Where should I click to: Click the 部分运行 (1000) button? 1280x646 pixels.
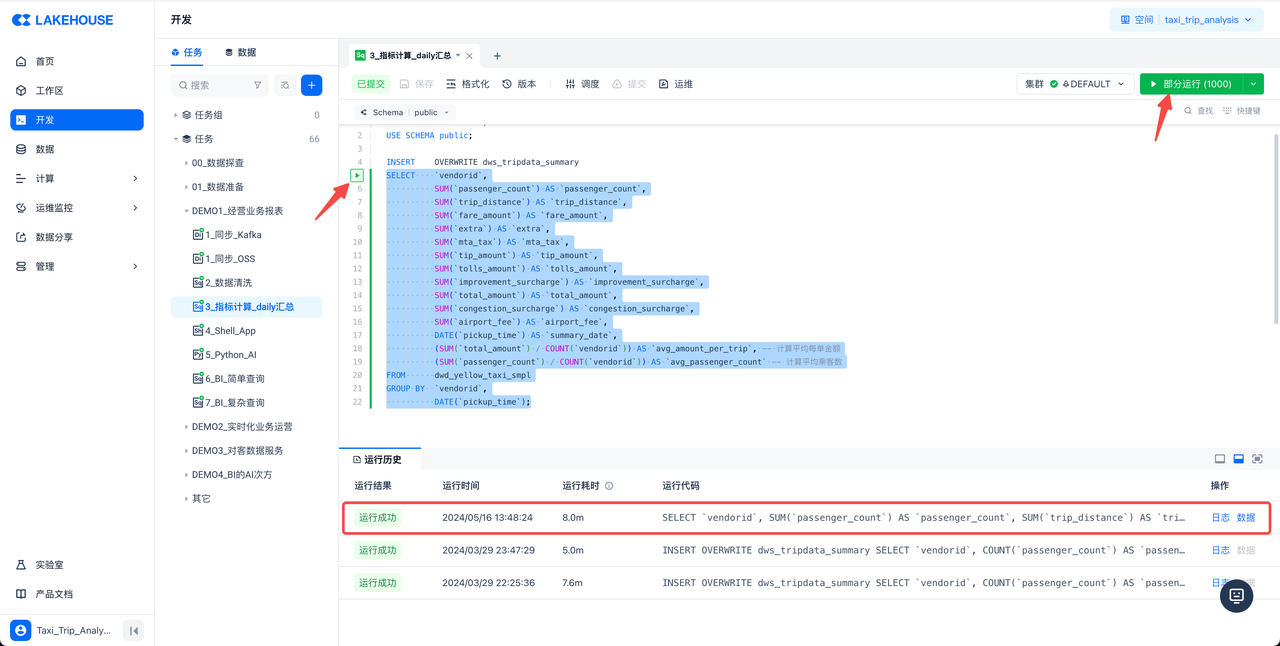[x=1190, y=84]
